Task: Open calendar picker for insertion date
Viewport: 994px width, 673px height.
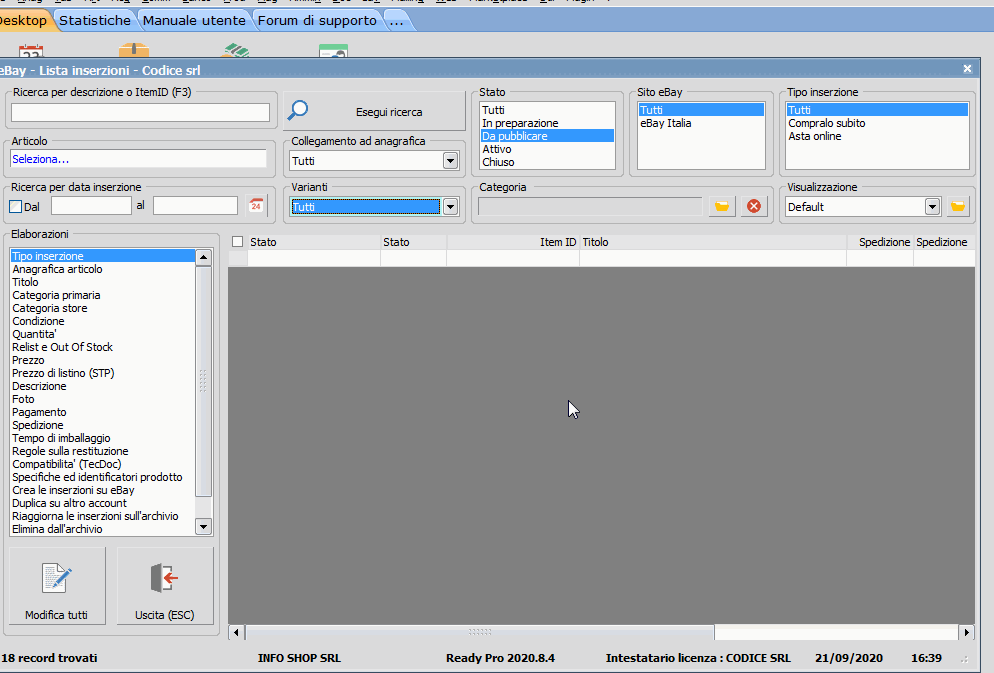Action: (256, 205)
